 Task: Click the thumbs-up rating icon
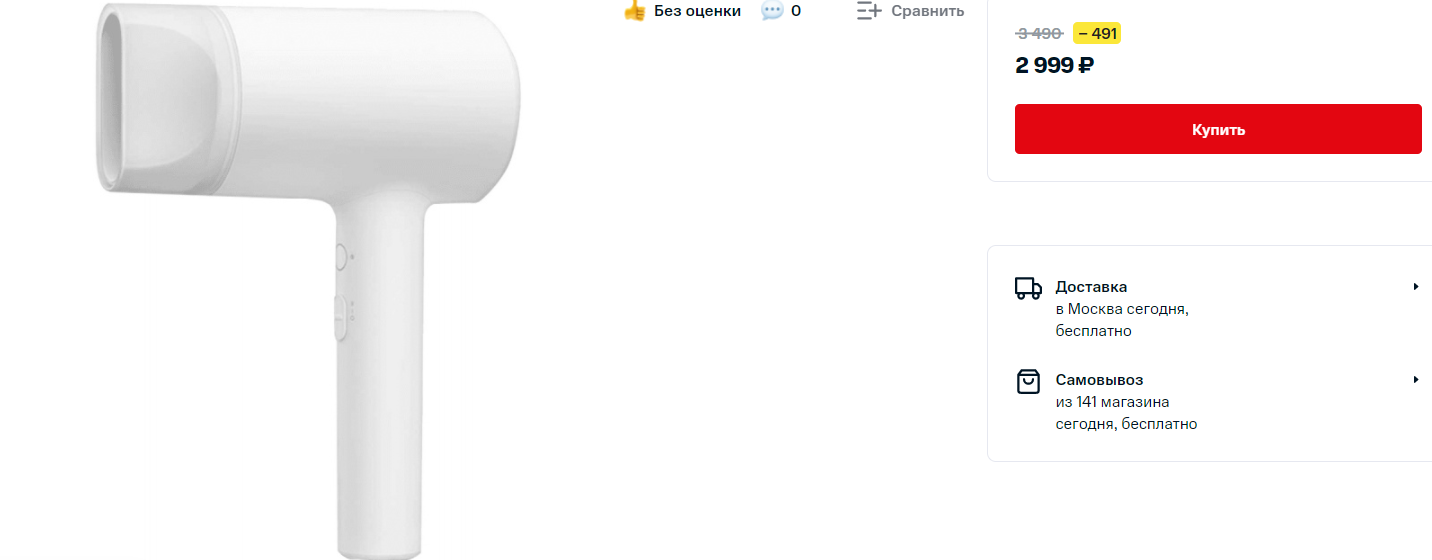pos(634,11)
